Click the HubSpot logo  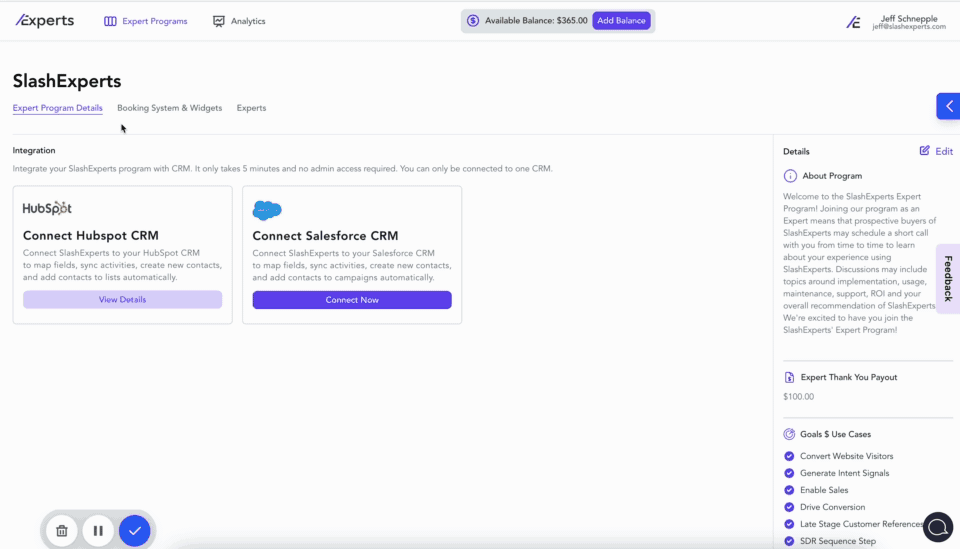tap(47, 208)
